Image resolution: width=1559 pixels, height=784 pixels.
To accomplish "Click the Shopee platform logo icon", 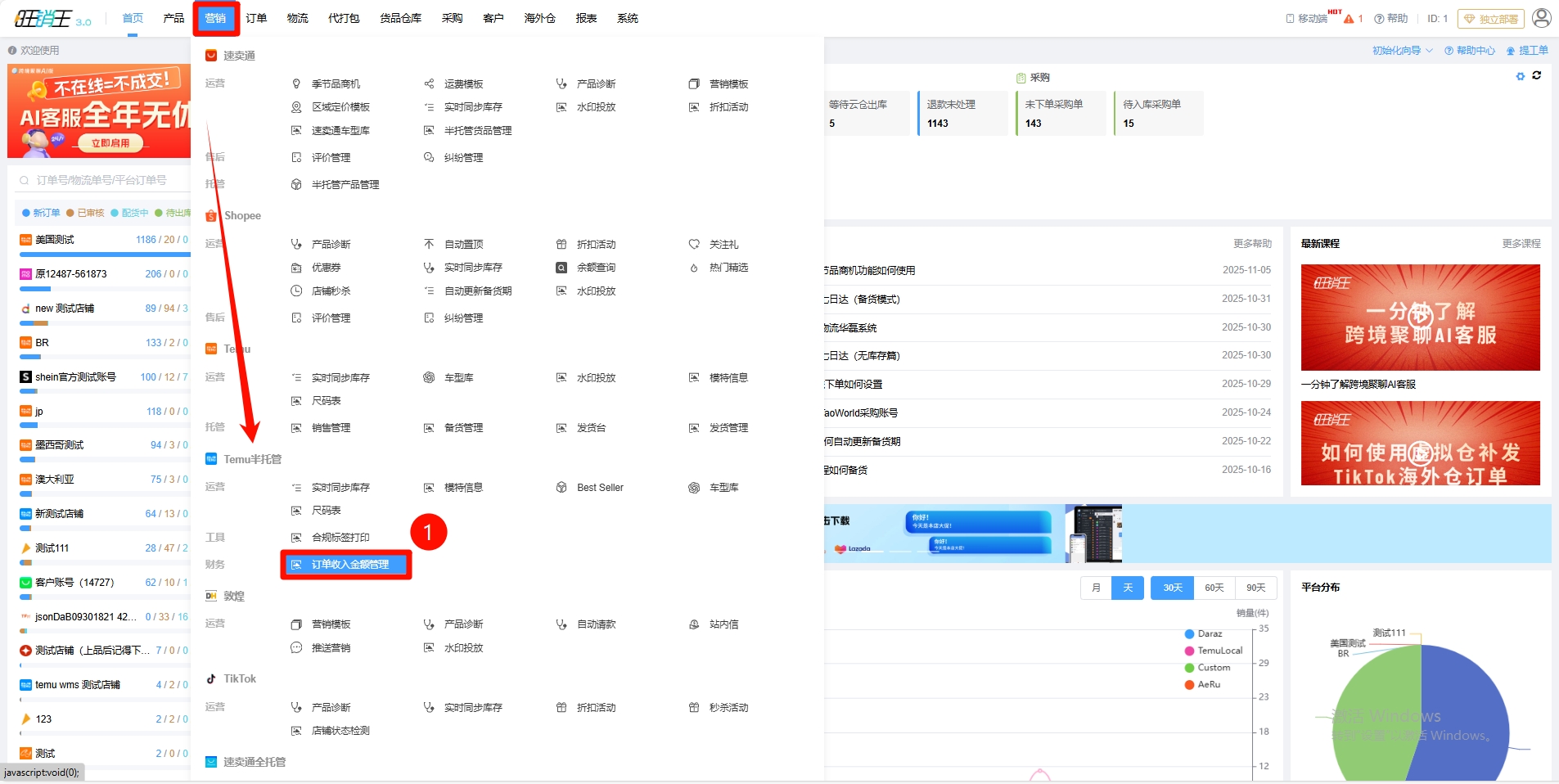I will click(x=211, y=216).
